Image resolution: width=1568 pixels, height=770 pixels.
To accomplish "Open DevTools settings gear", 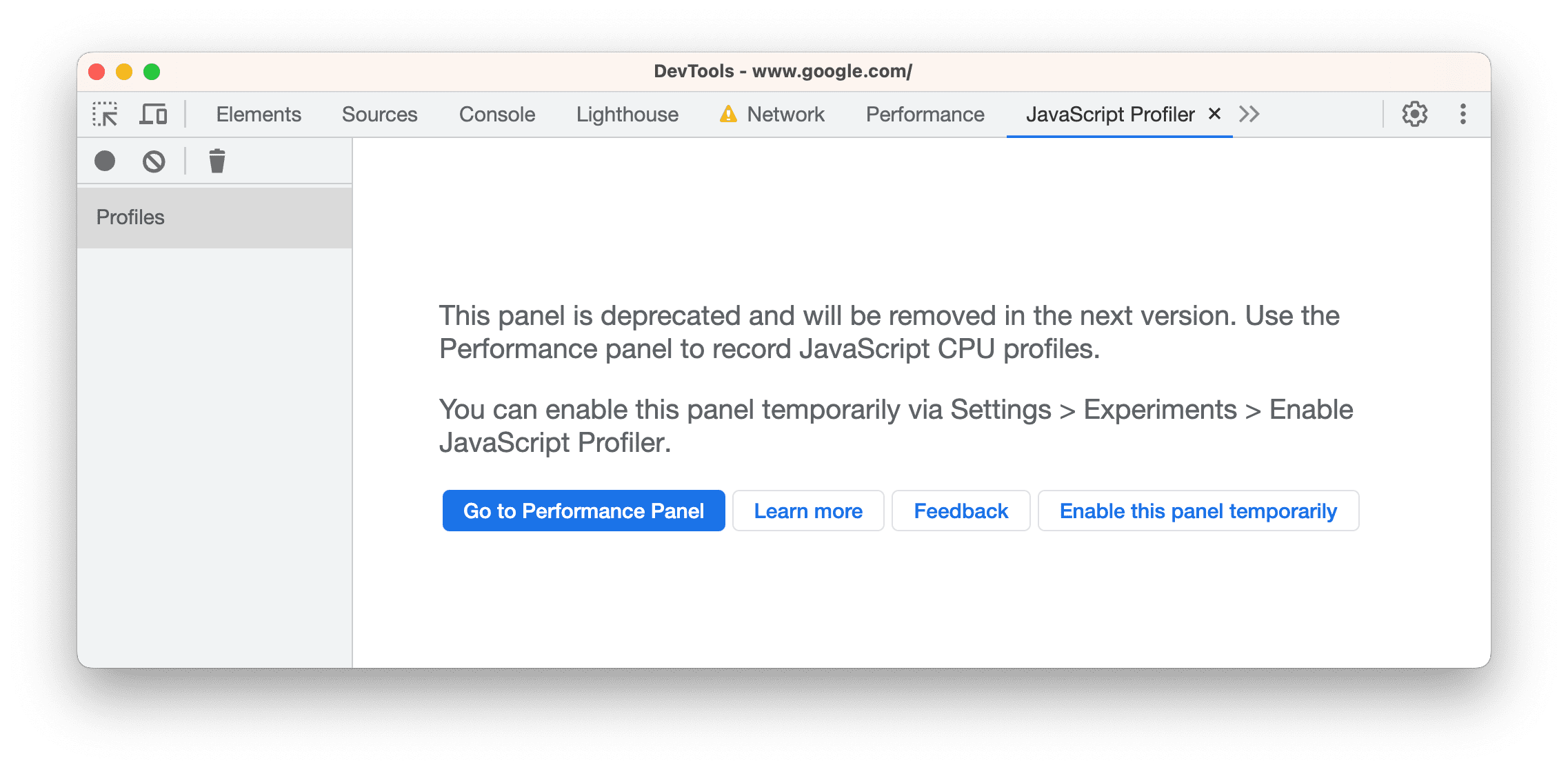I will click(x=1414, y=113).
